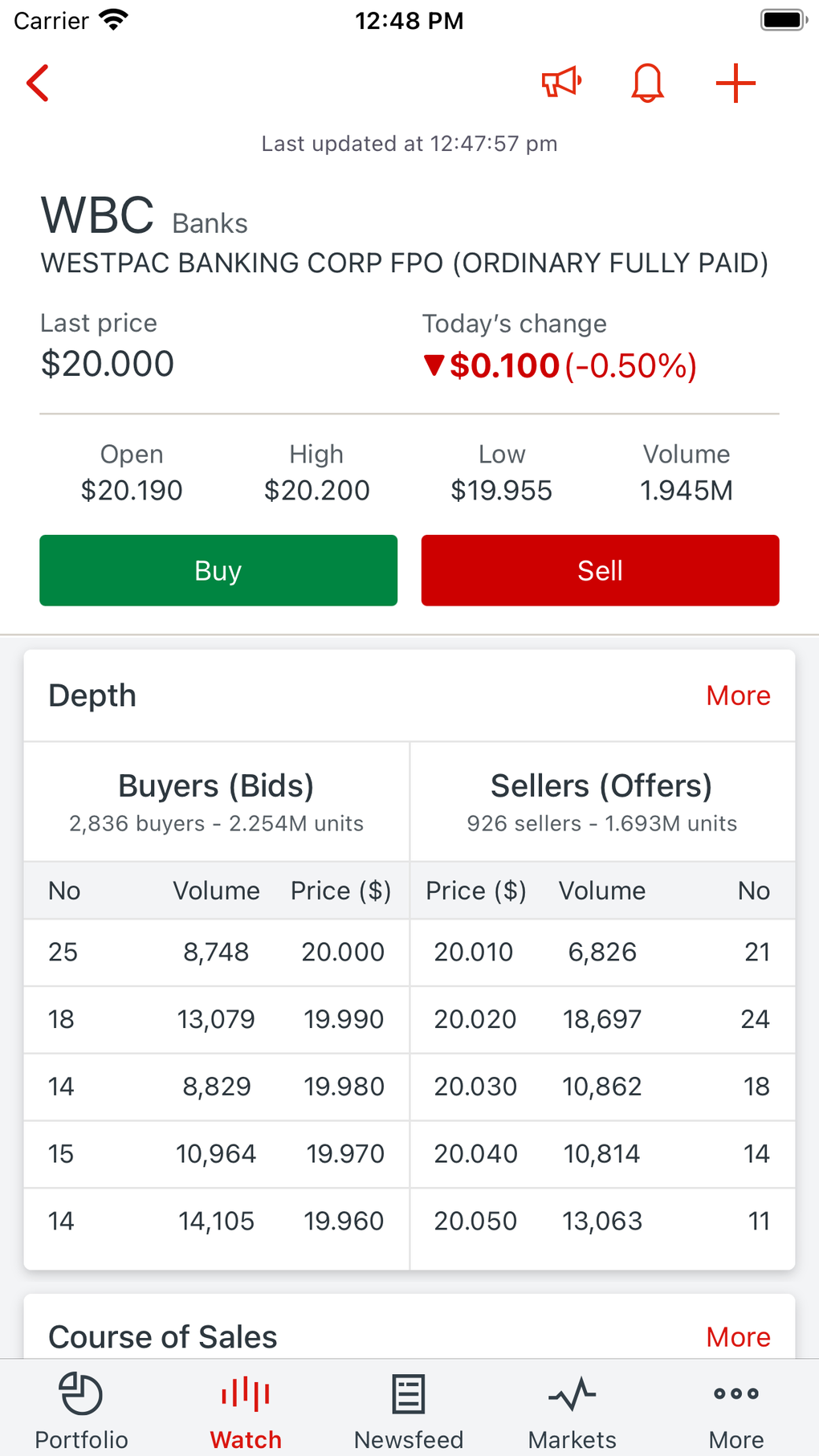
Task: Open More under Course of Sales
Action: [x=738, y=1336]
